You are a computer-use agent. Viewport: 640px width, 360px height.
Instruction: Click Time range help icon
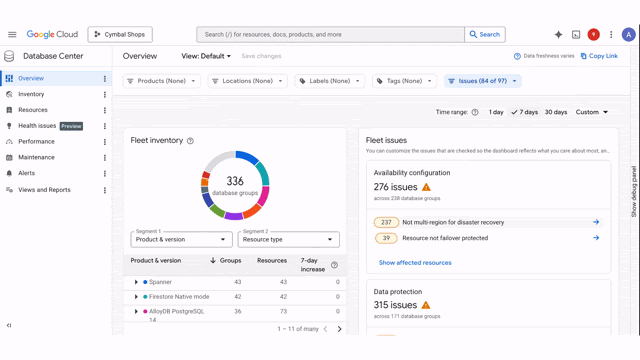click(475, 112)
